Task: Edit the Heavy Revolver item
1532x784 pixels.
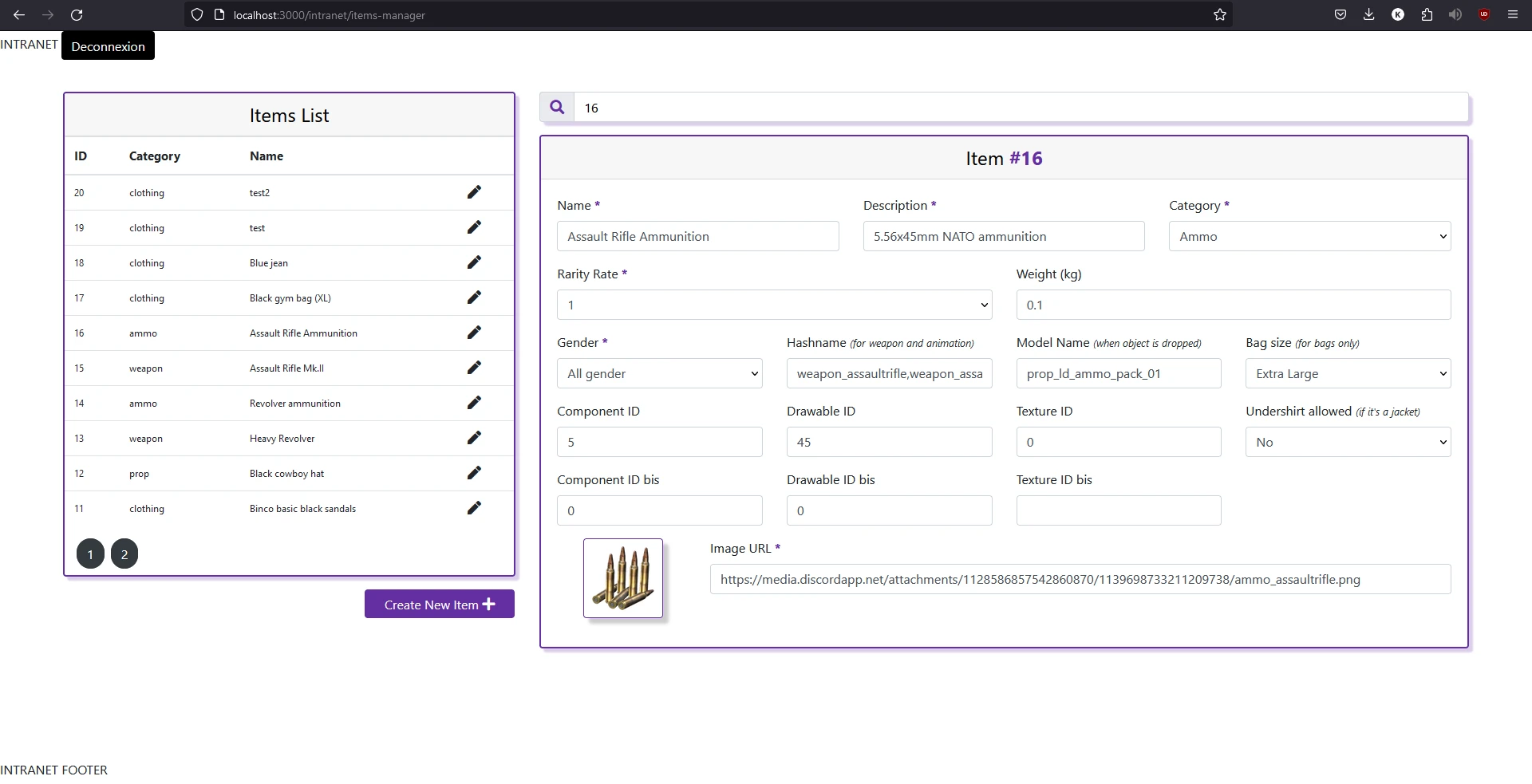Action: tap(474, 438)
